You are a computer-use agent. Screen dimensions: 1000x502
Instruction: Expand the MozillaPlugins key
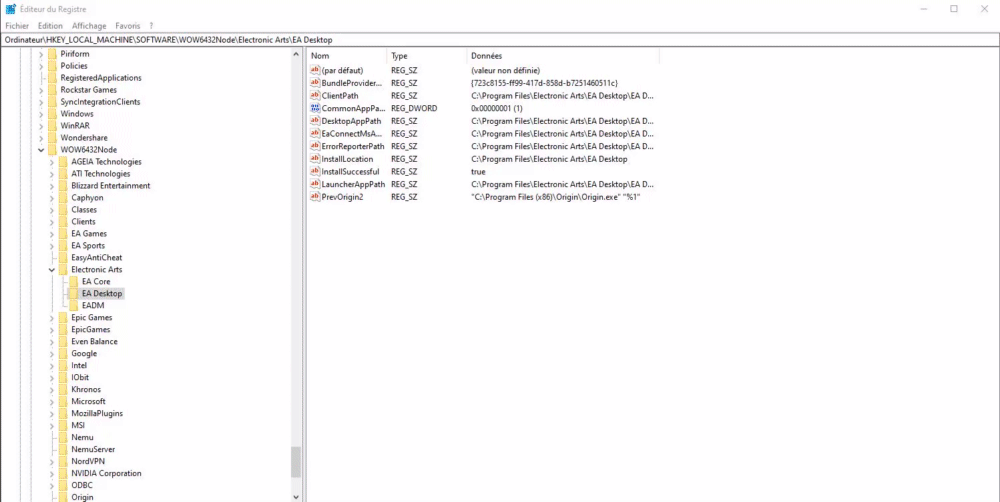coord(52,413)
